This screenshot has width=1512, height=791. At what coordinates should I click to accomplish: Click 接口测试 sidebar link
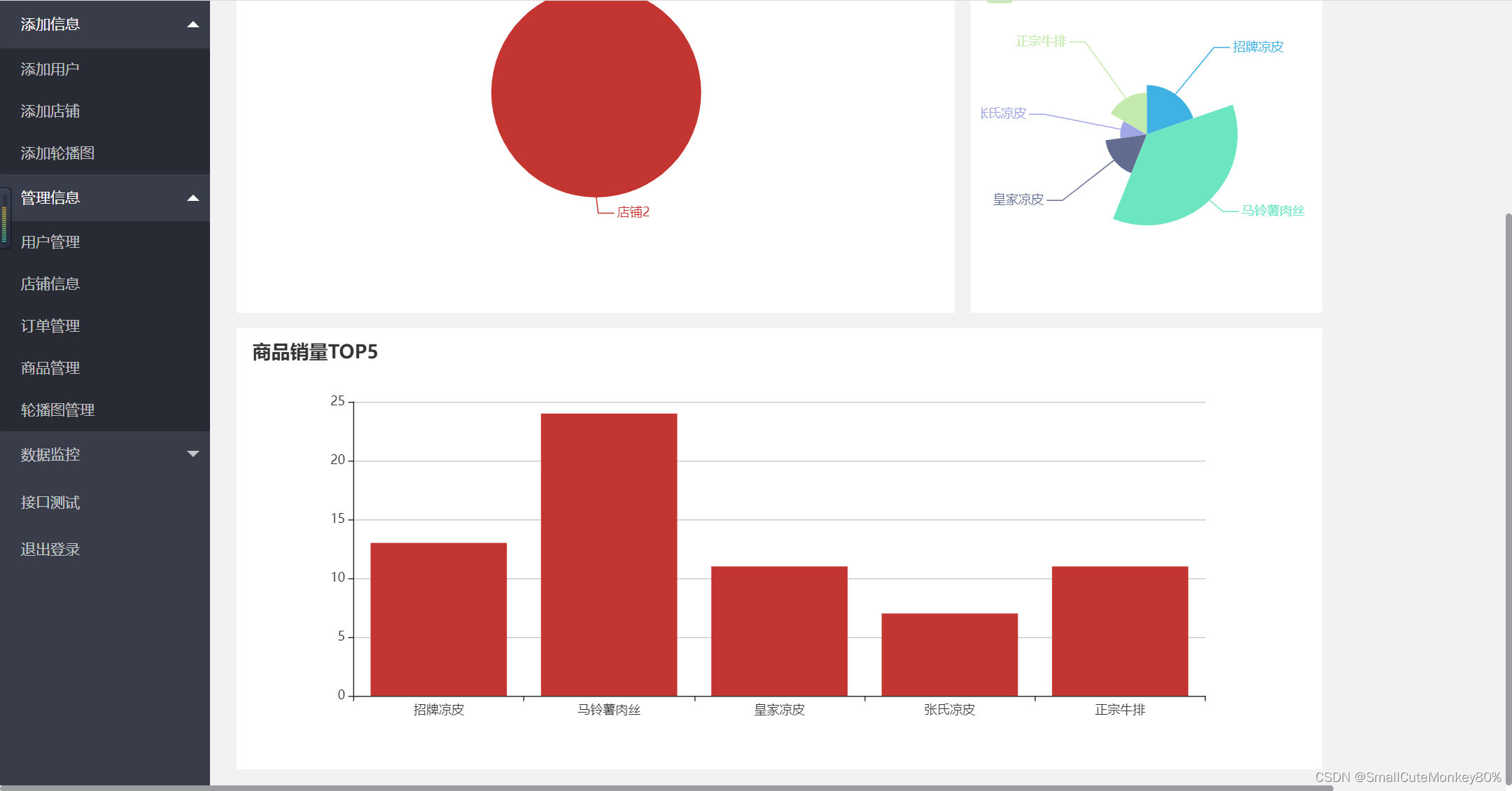pos(105,503)
